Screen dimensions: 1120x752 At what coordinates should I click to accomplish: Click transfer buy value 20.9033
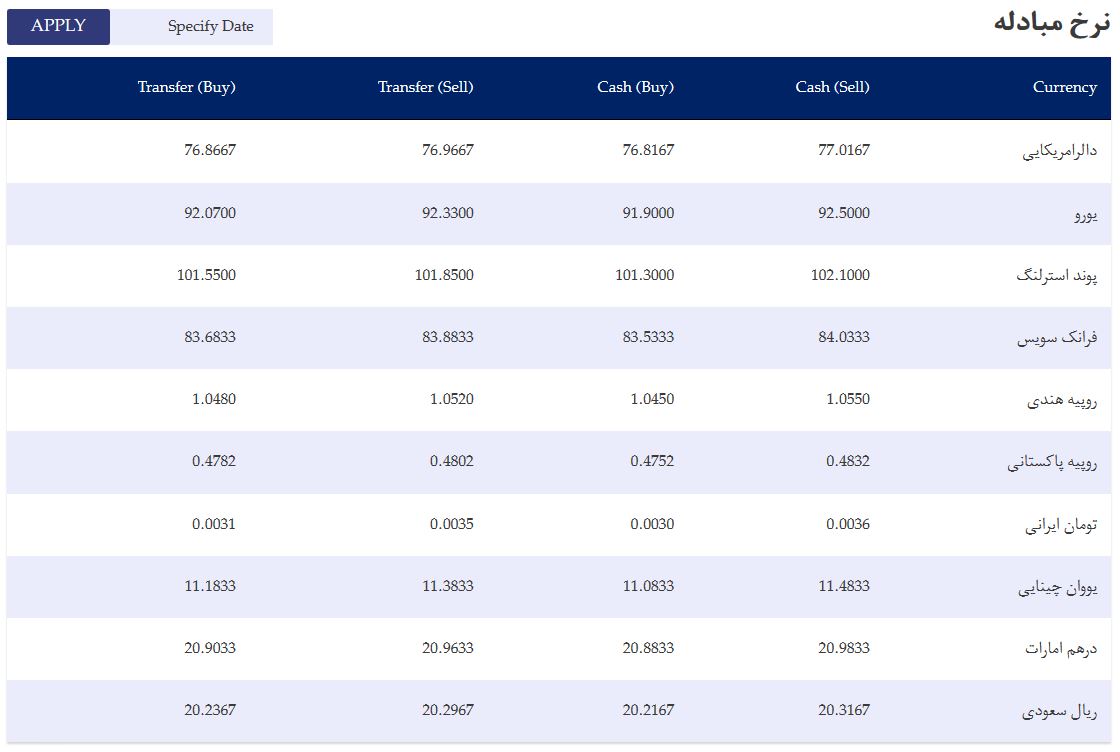210,648
